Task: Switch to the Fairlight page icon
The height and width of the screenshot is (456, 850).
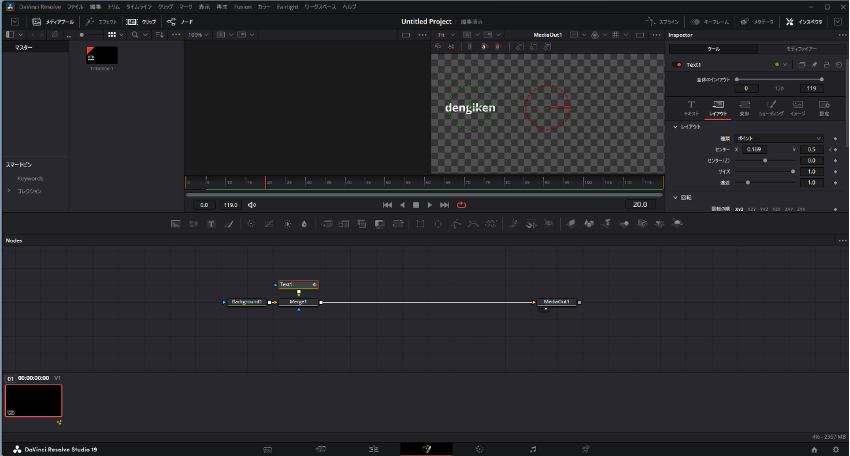Action: pos(533,450)
